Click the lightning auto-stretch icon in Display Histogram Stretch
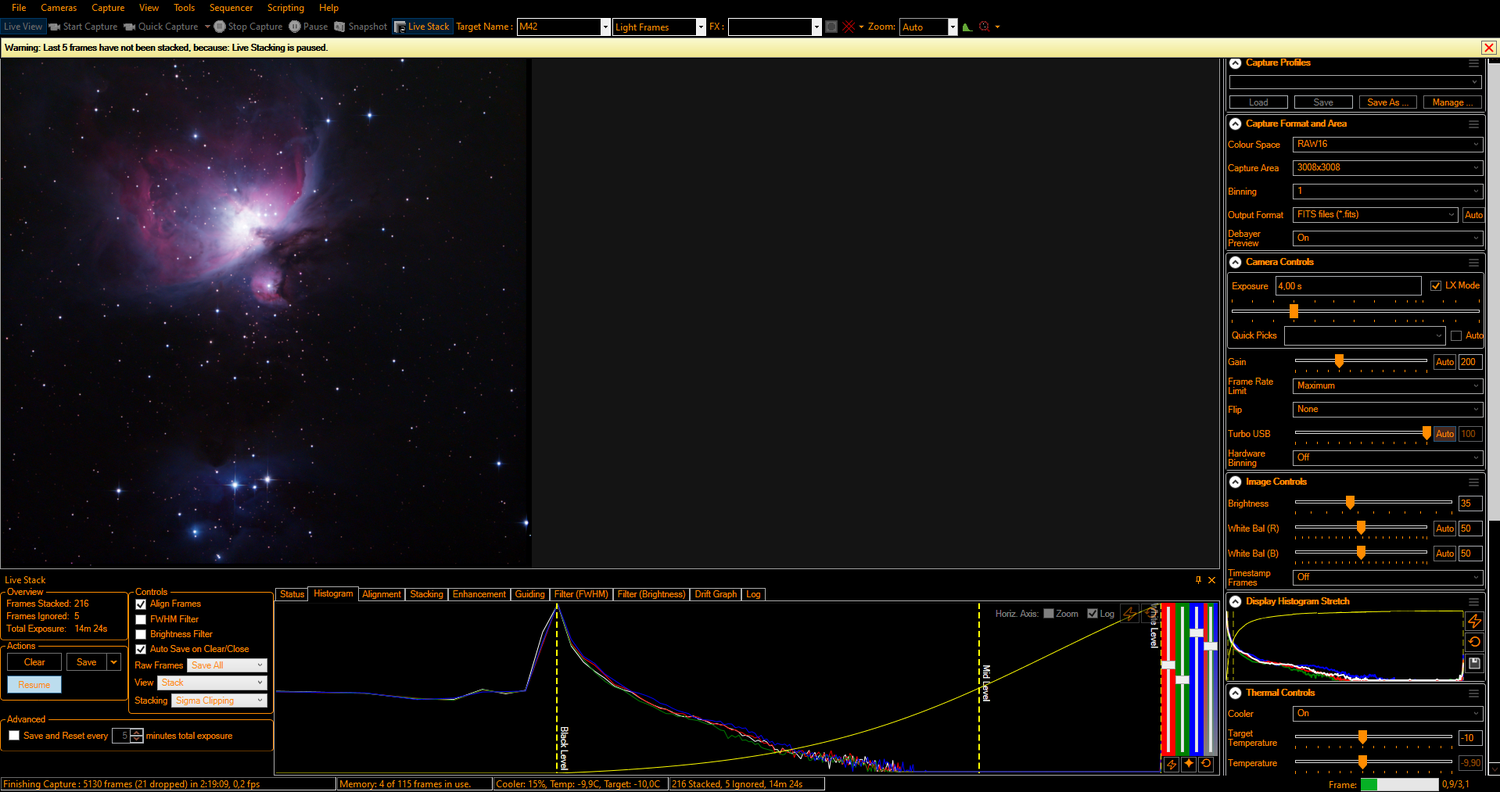 point(1474,621)
